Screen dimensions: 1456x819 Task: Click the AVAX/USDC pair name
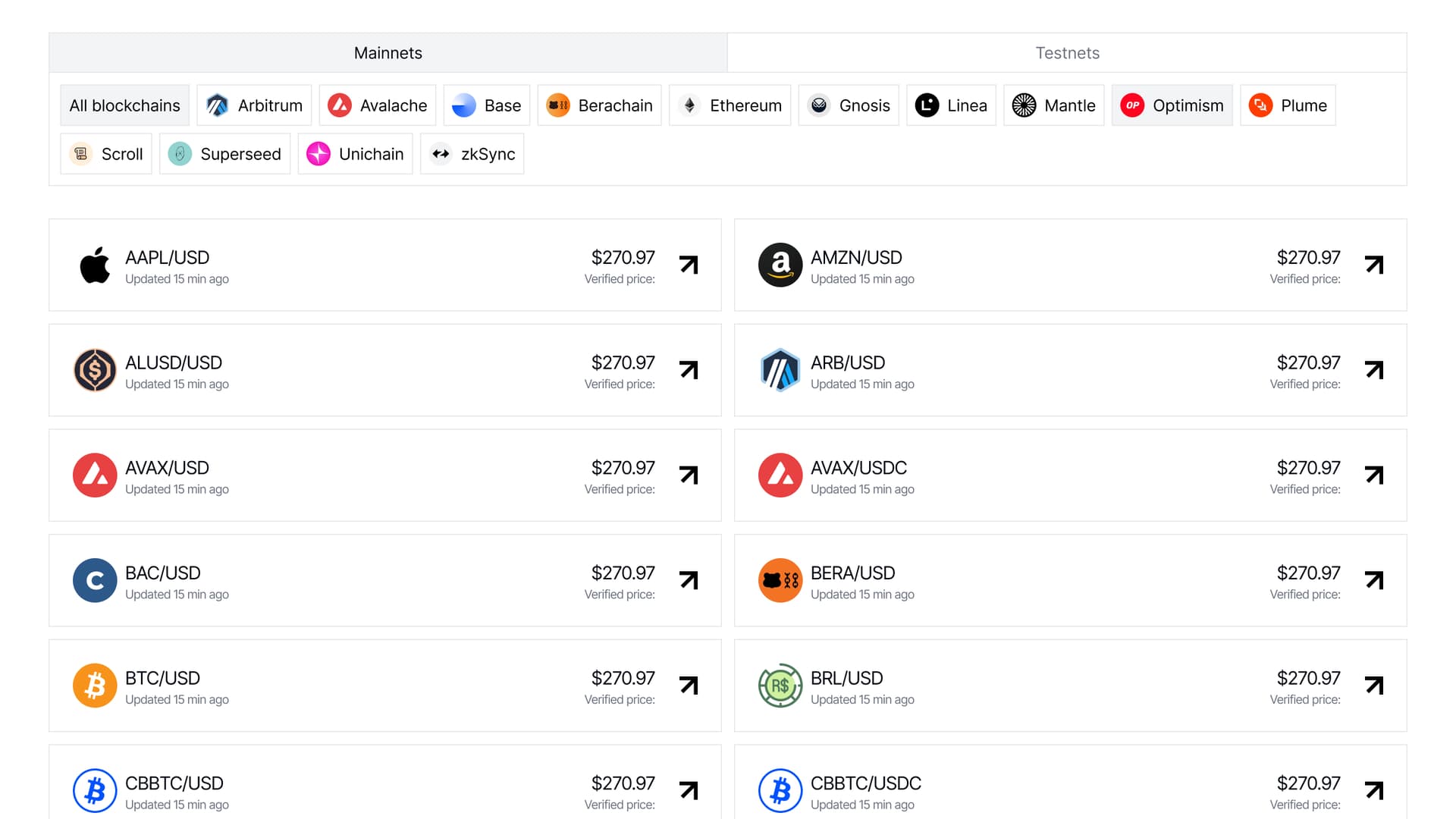pyautogui.click(x=858, y=468)
